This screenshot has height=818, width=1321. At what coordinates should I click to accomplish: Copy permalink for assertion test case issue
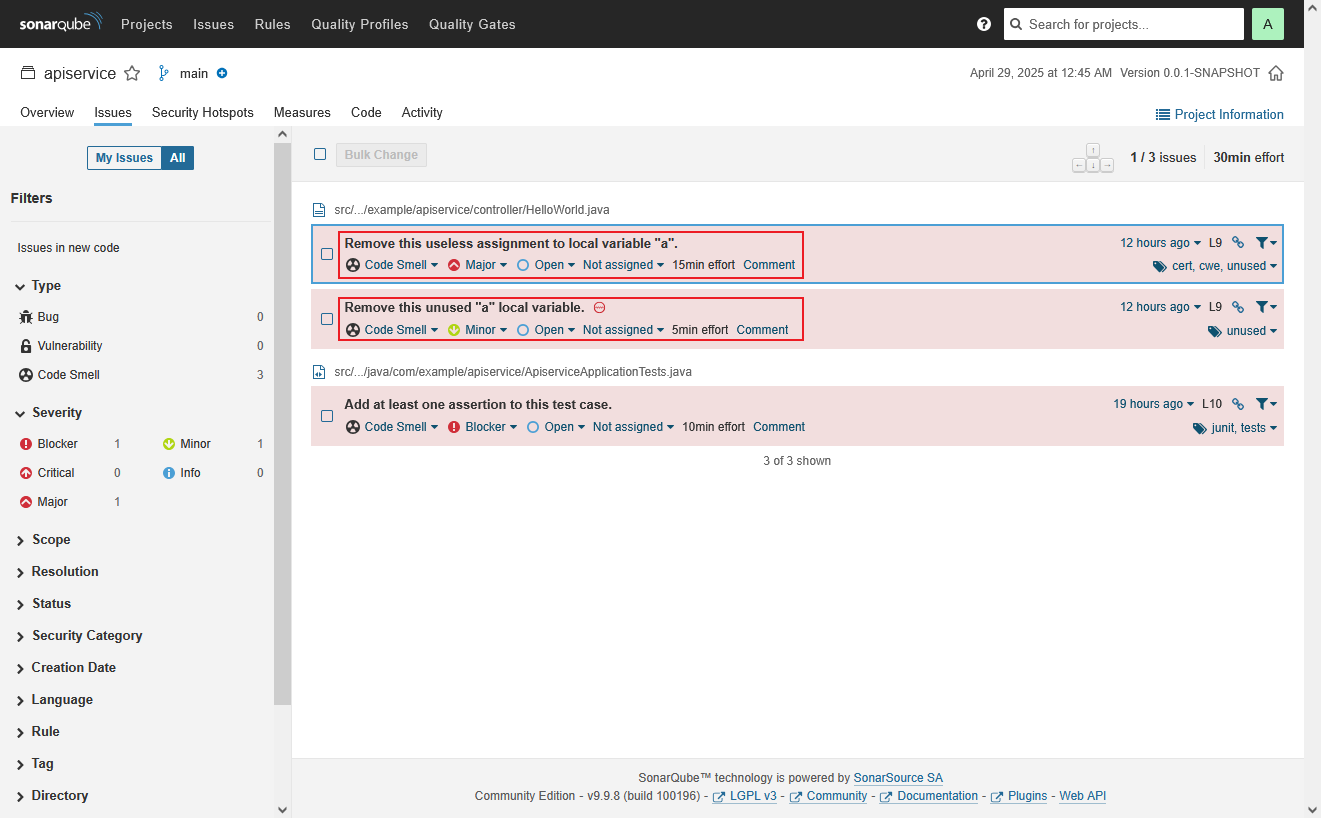point(1238,404)
